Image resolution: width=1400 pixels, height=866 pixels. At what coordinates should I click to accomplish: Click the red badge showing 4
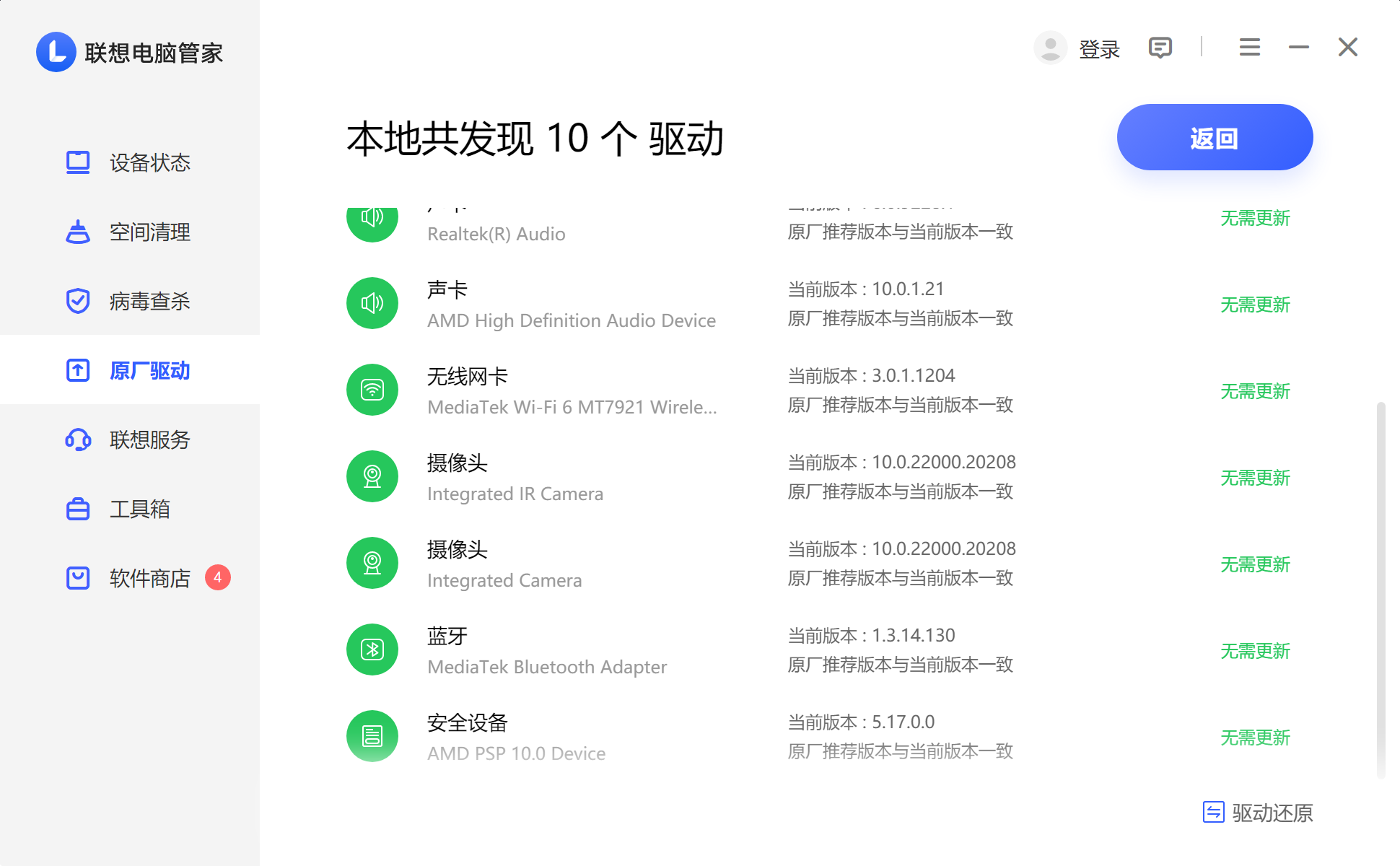[218, 577]
